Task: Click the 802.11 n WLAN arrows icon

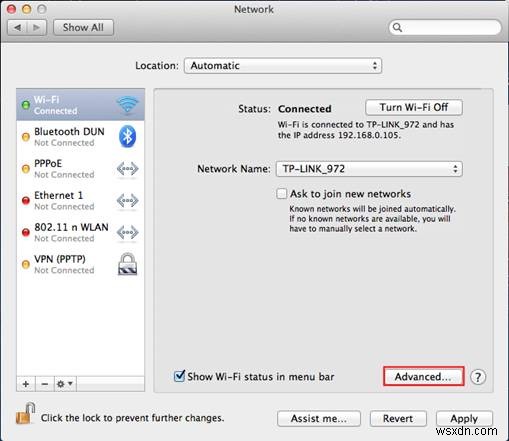Action: [127, 232]
